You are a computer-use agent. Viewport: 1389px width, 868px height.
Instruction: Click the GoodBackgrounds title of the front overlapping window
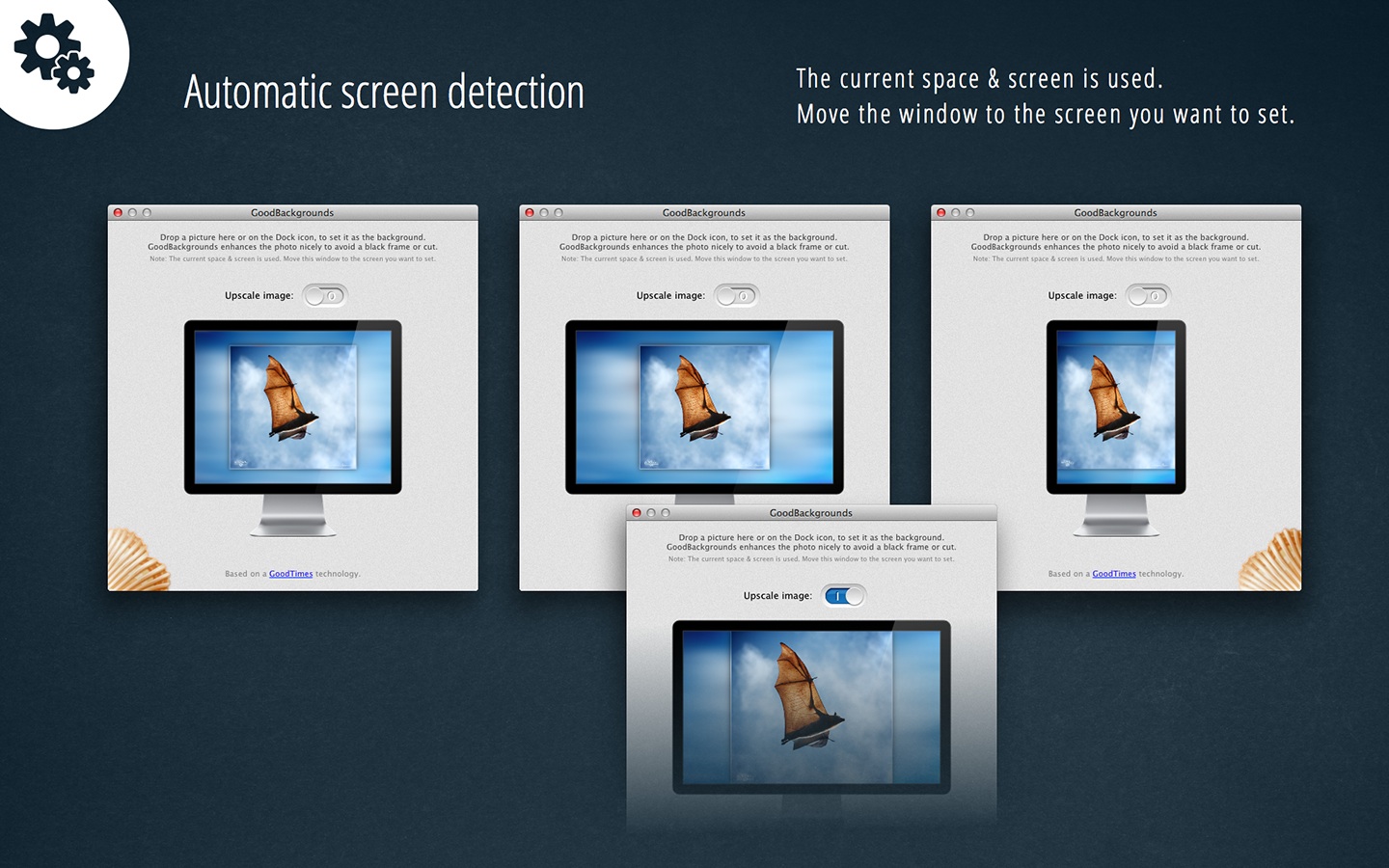(x=811, y=513)
